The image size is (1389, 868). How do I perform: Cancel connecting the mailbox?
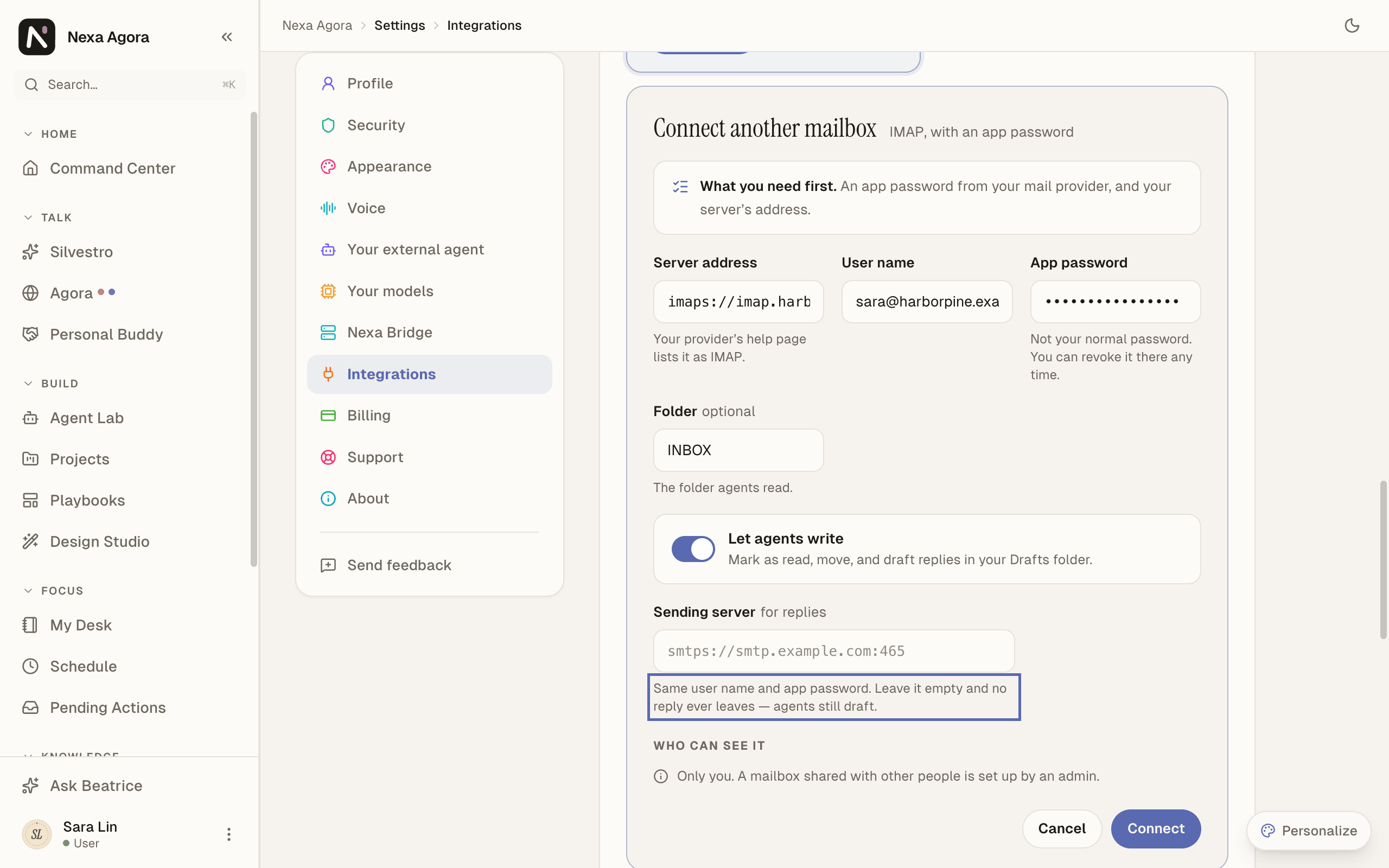pos(1062,828)
